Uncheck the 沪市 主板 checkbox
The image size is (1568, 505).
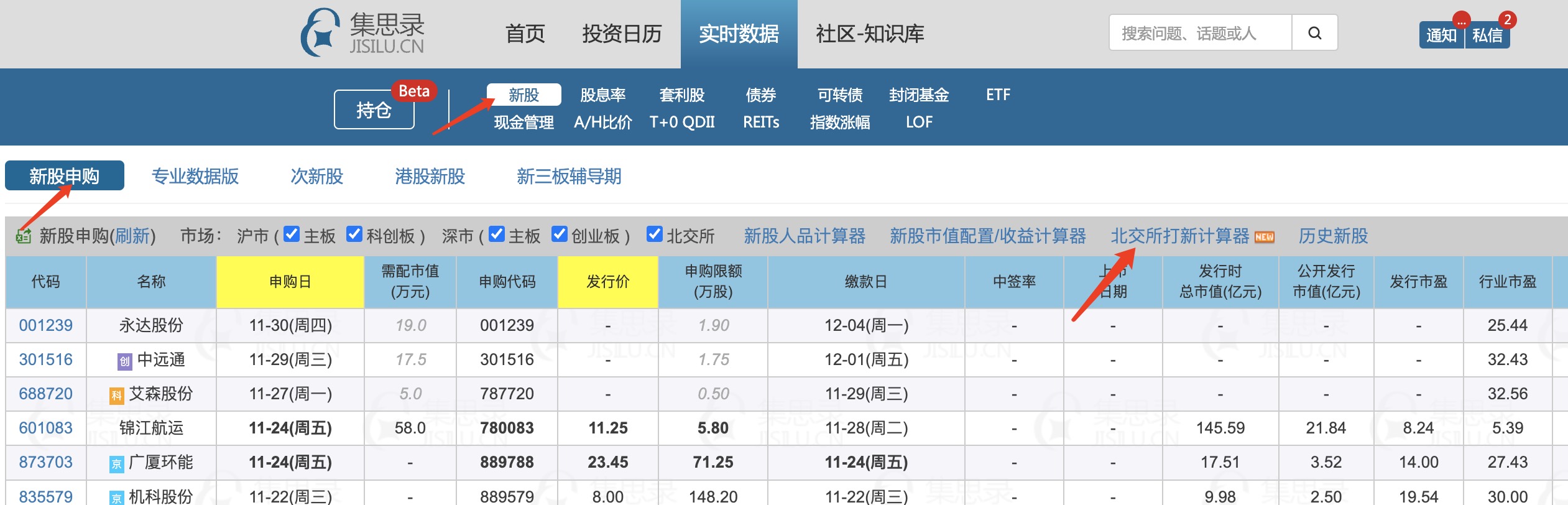click(x=292, y=234)
